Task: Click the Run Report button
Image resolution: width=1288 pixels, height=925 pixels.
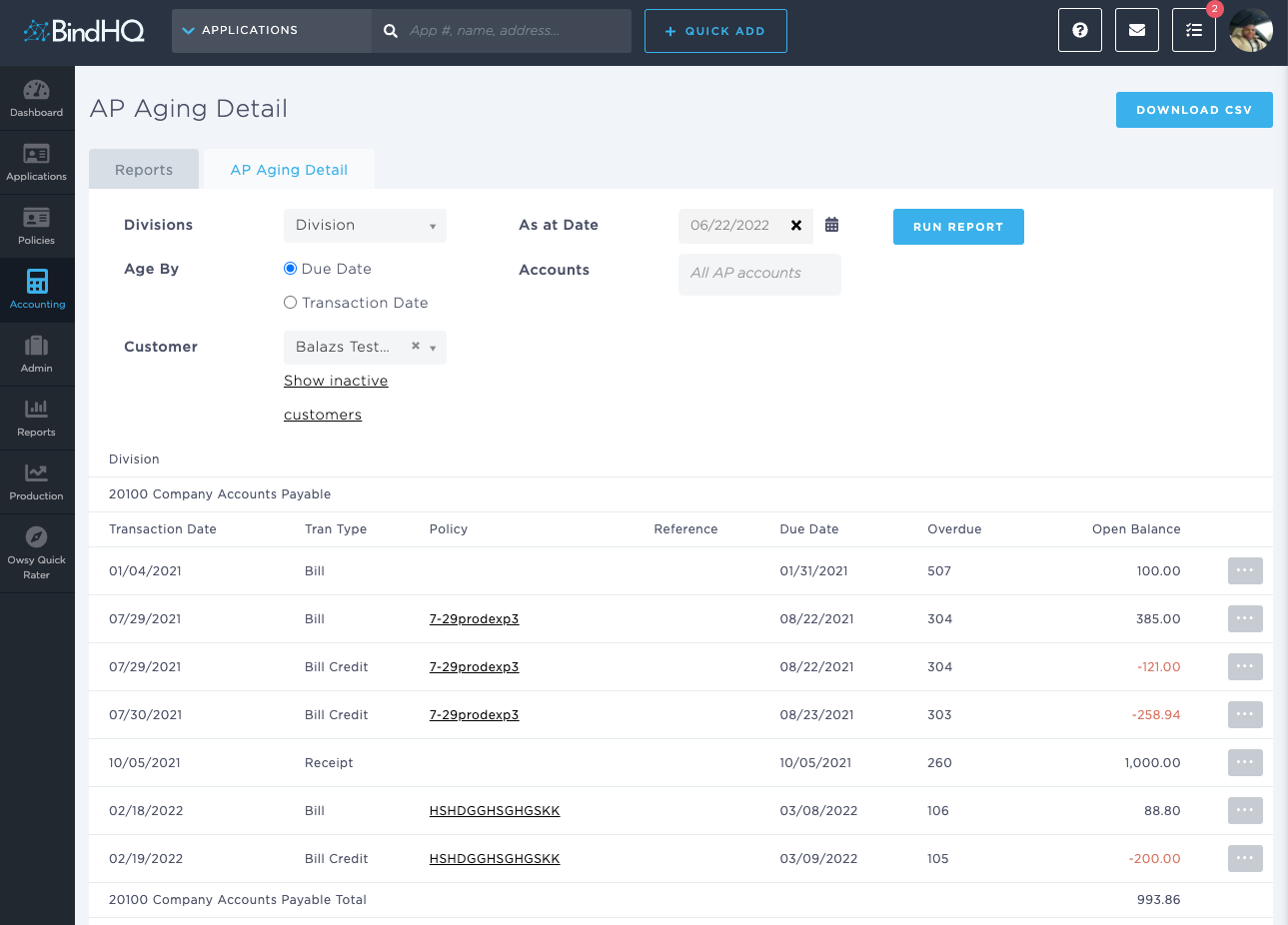Action: coord(957,227)
